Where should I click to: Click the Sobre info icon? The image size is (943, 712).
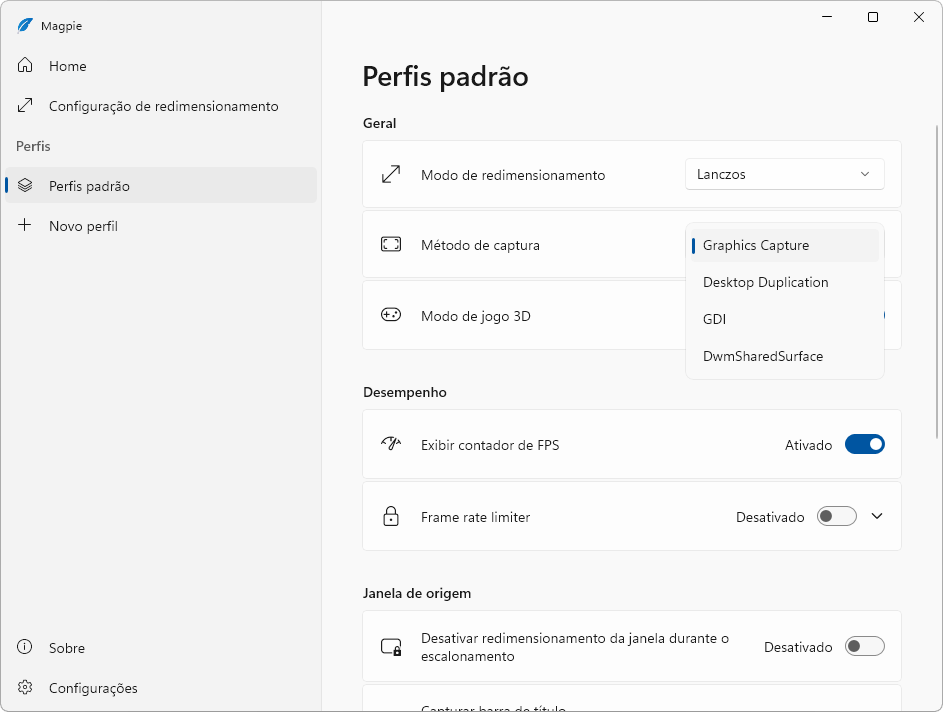(x=25, y=648)
